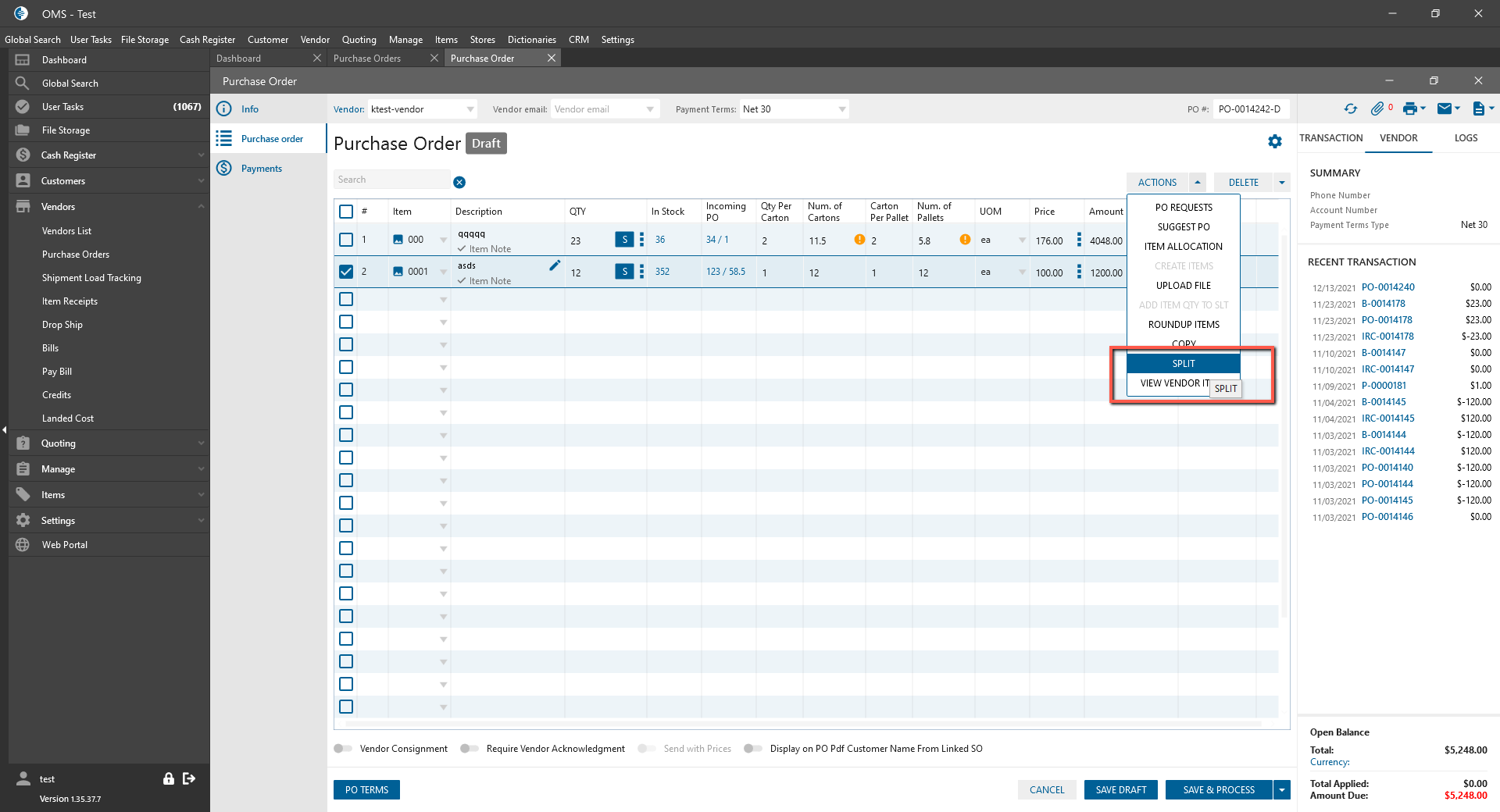1500x812 pixels.
Task: Toggle Send with Prices switch
Action: (x=647, y=749)
